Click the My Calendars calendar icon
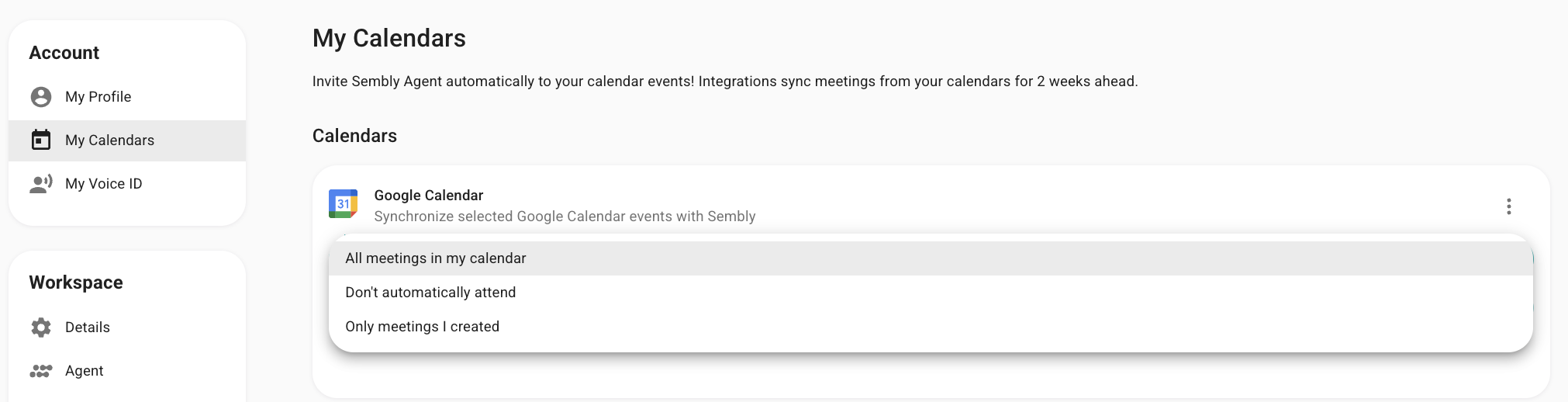 click(x=41, y=140)
